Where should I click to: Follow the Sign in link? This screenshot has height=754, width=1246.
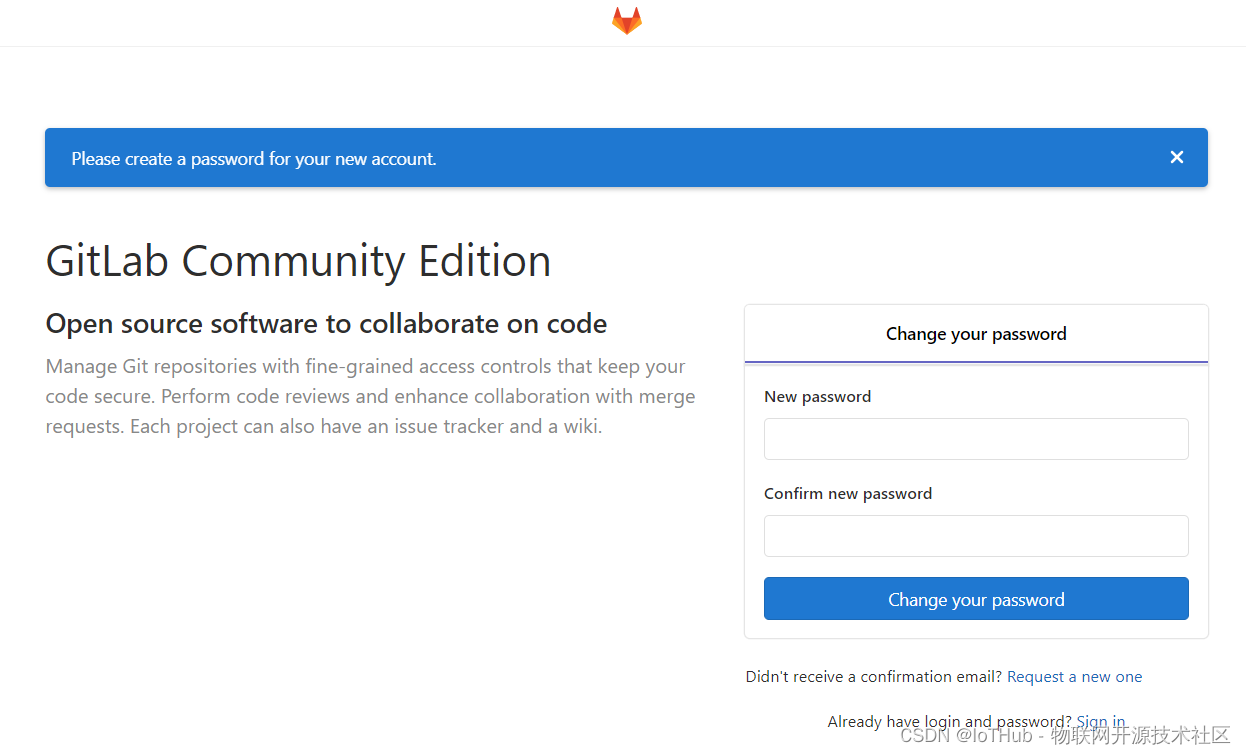(x=1100, y=722)
